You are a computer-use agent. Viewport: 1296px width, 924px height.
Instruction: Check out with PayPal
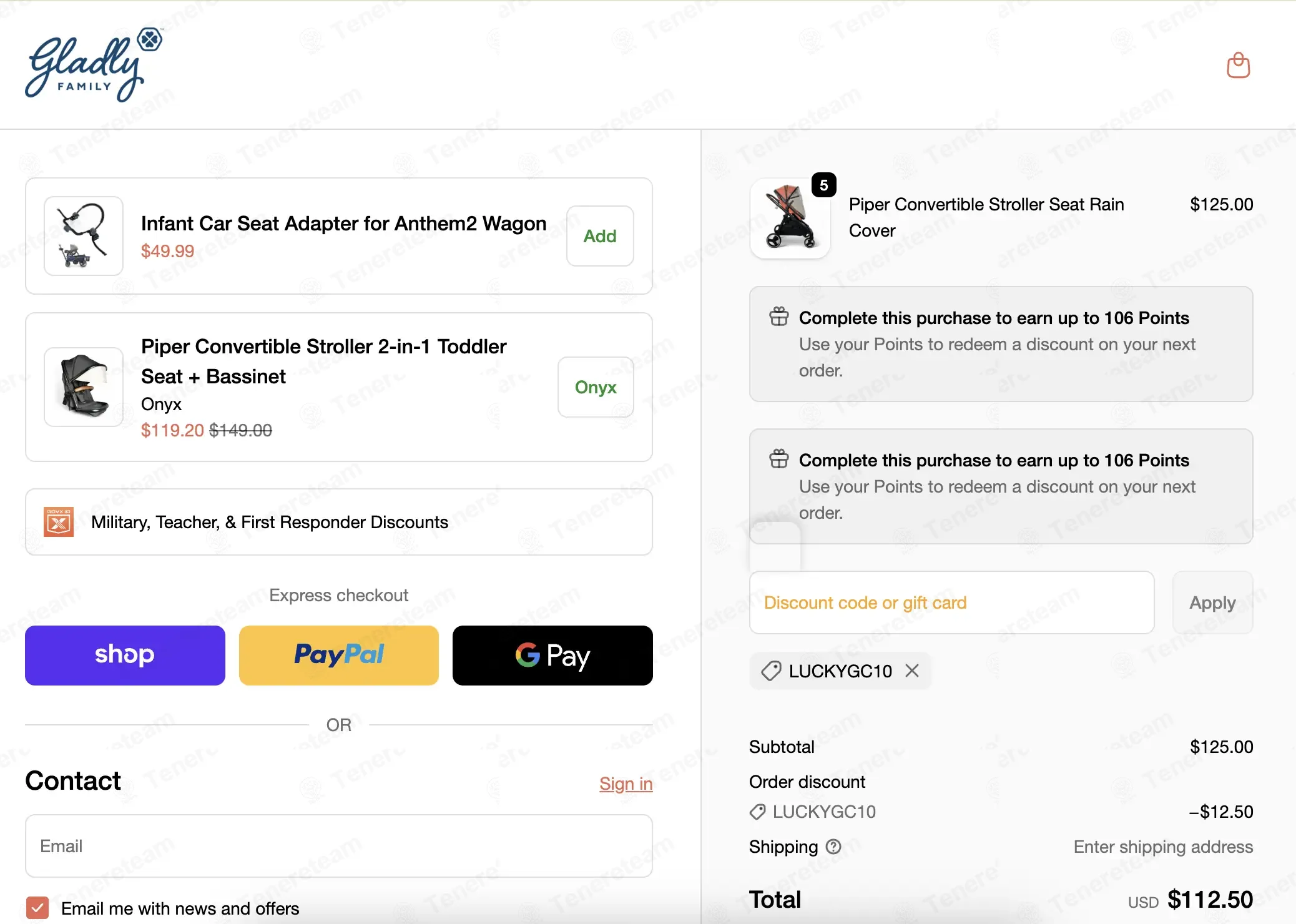pyautogui.click(x=339, y=655)
